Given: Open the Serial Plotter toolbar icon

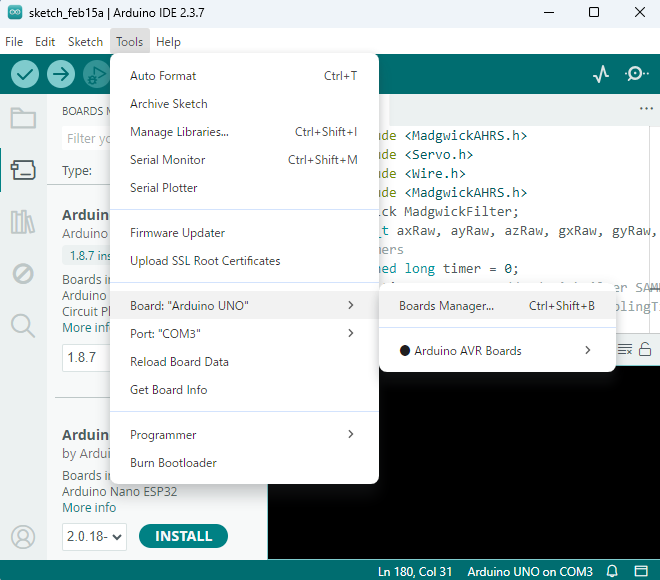Looking at the screenshot, I should pos(601,74).
